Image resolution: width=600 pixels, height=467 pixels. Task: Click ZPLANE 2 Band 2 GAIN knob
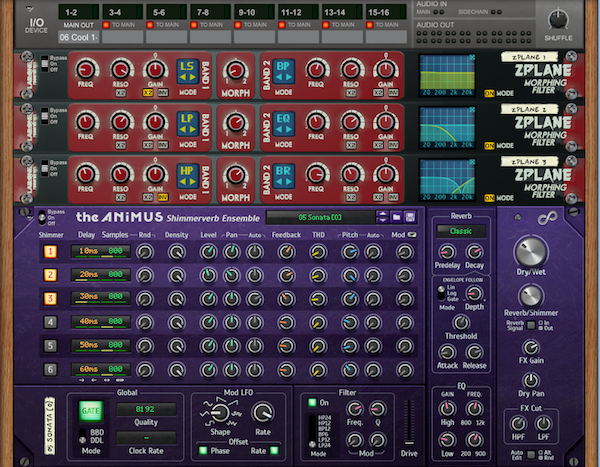coord(386,122)
